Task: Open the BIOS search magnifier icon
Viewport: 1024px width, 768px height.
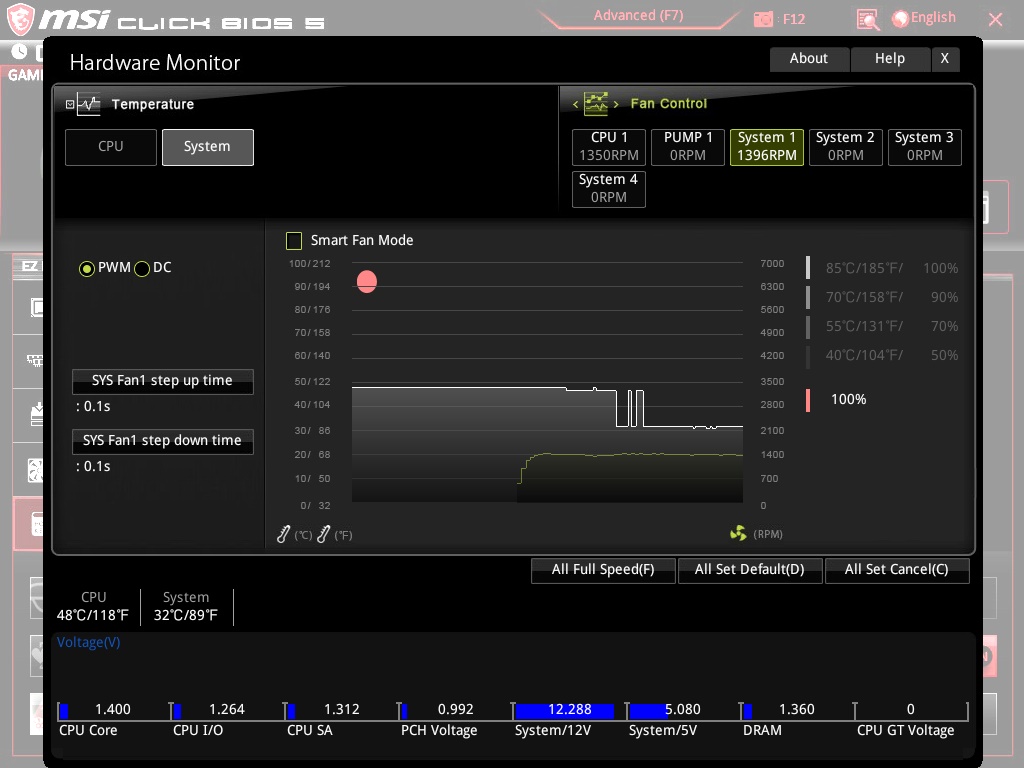Action: coord(868,18)
